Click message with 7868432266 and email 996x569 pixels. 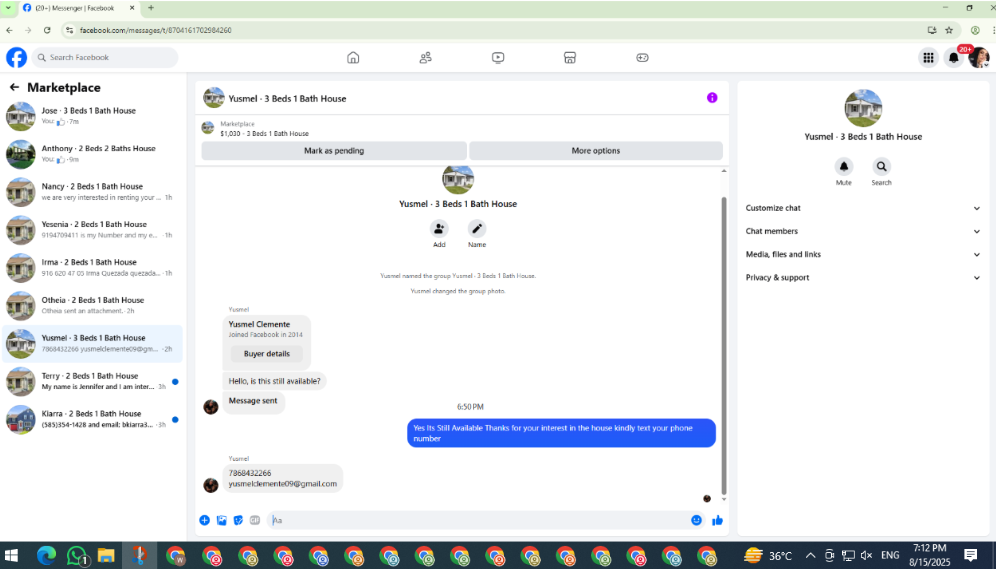(x=283, y=478)
